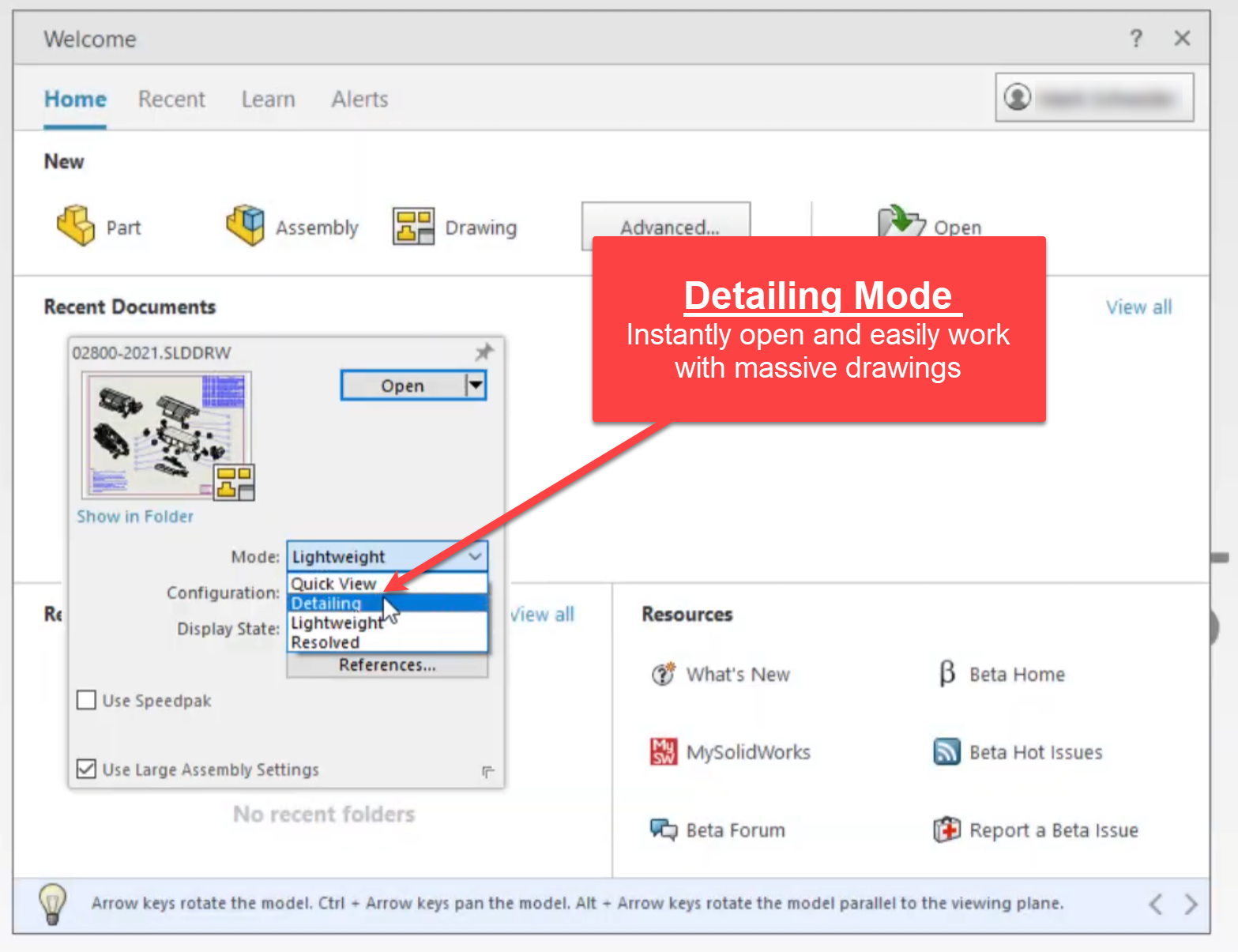Click the 02800-2021.SLDDRW file name
This screenshot has height=952, width=1238.
tap(152, 352)
